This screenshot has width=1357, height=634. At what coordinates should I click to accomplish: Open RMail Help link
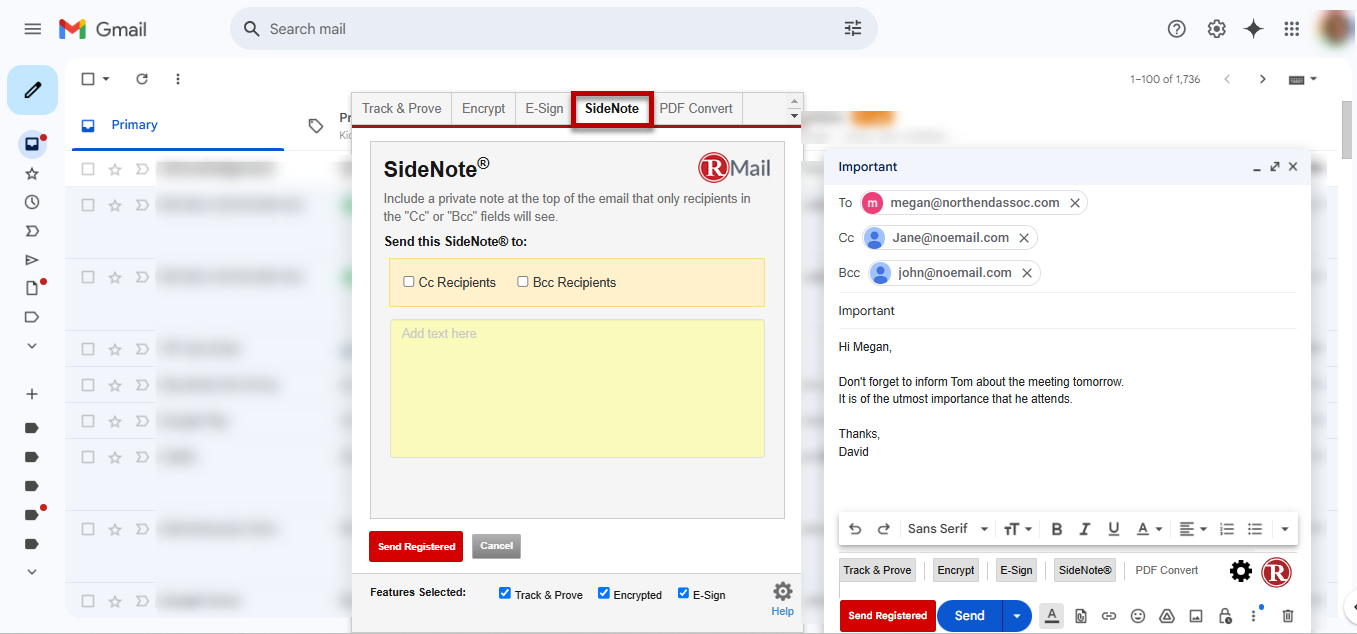[782, 611]
